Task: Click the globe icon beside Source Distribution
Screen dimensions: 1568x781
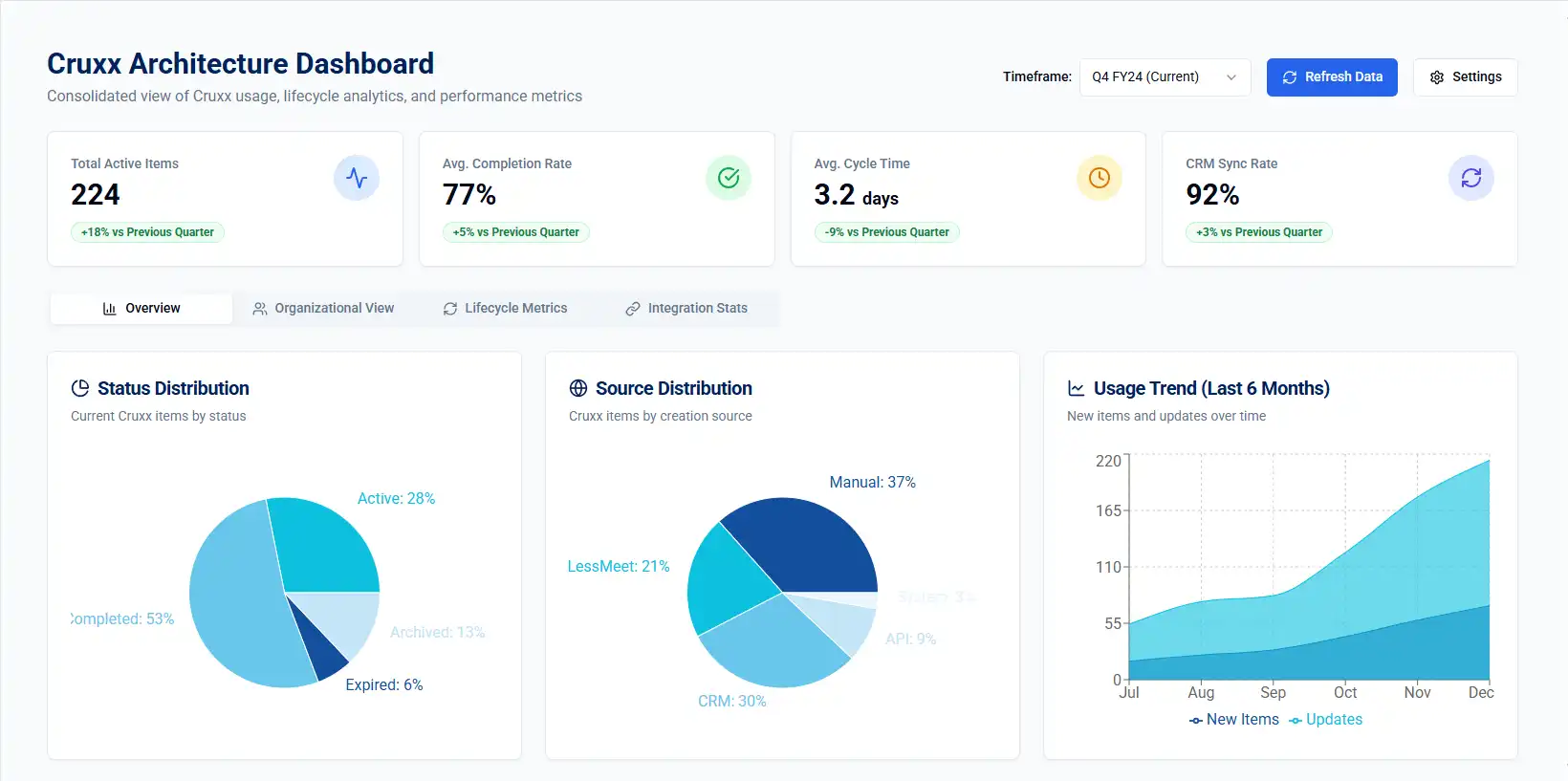Action: tap(578, 388)
